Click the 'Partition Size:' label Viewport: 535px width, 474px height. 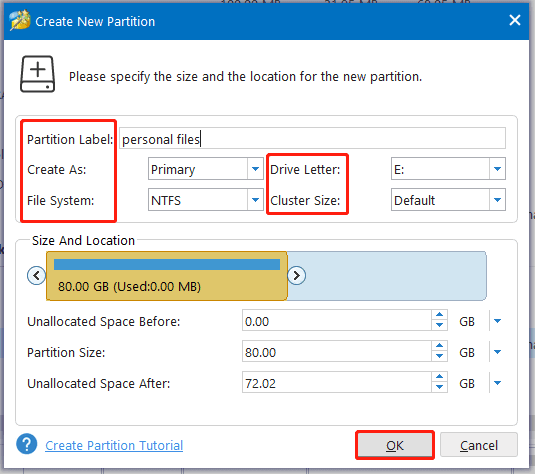coord(66,352)
